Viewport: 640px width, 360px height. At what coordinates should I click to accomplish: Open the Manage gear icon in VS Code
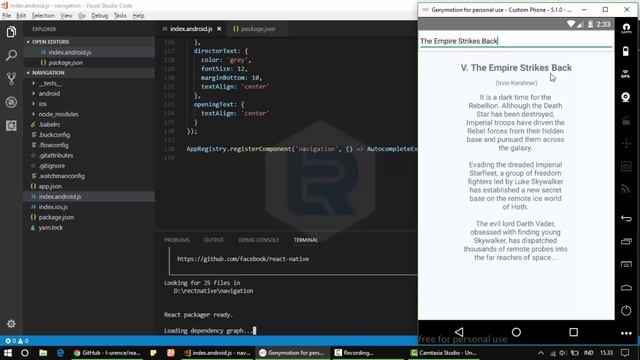11,324
